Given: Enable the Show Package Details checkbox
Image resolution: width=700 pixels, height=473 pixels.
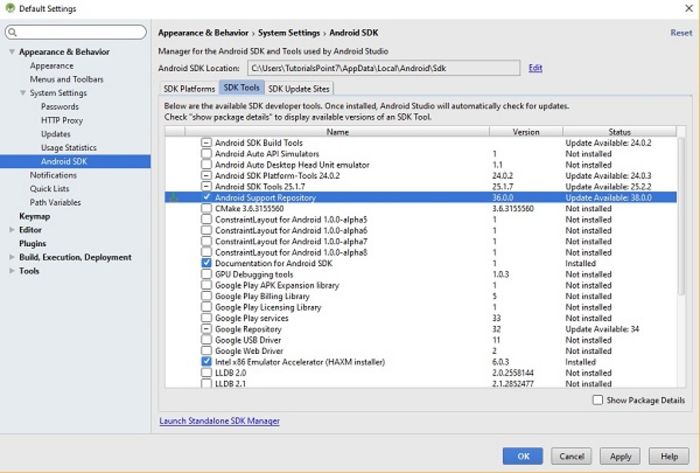Looking at the screenshot, I should click(598, 399).
